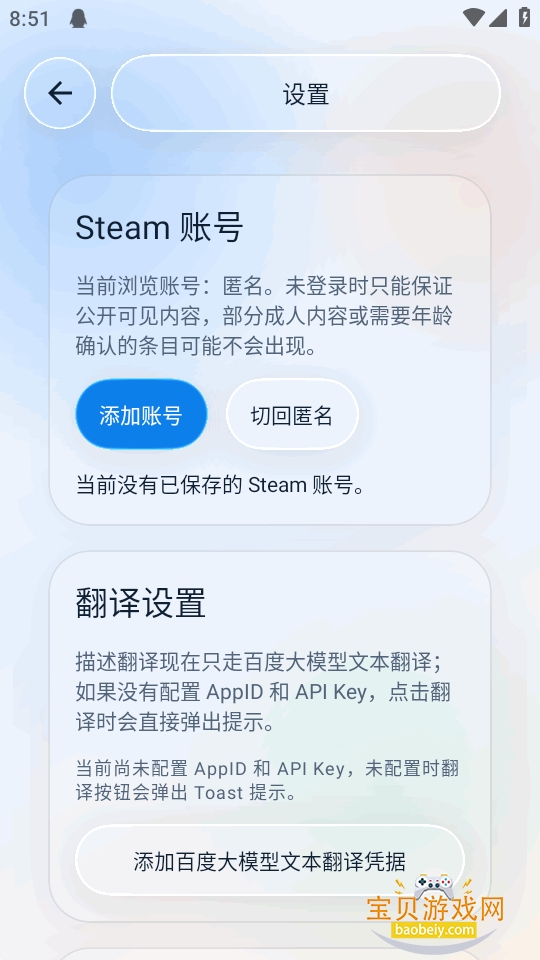Viewport: 540px width, 960px height.
Task: Tap the partially visible card at bottom
Action: tap(269, 954)
